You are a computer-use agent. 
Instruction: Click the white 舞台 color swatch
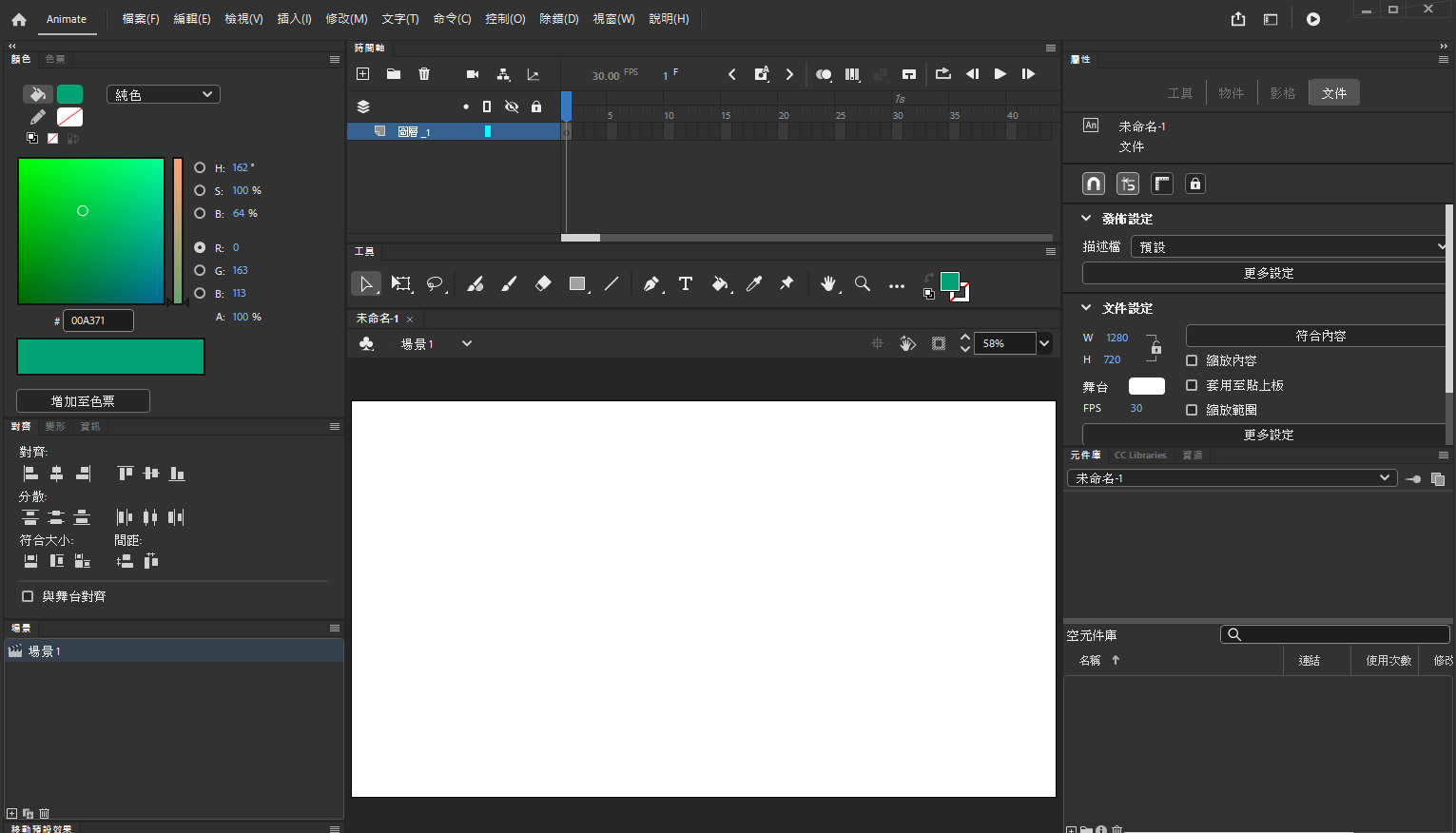1147,386
